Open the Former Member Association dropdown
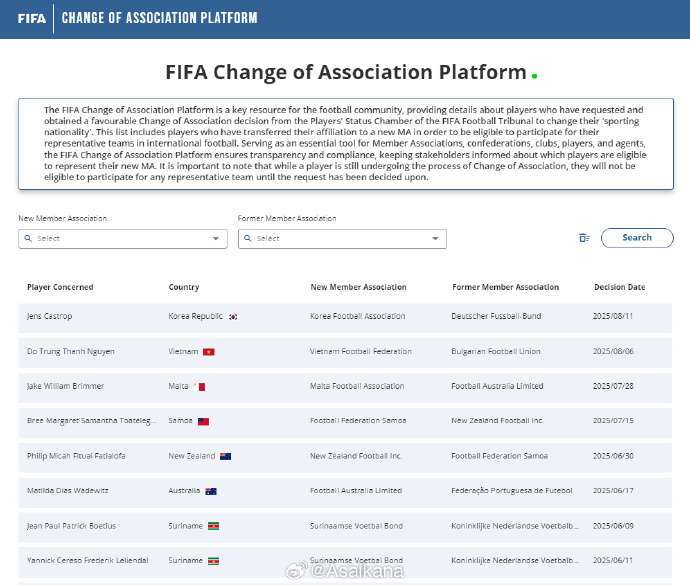The width and height of the screenshot is (690, 585). [x=335, y=239]
